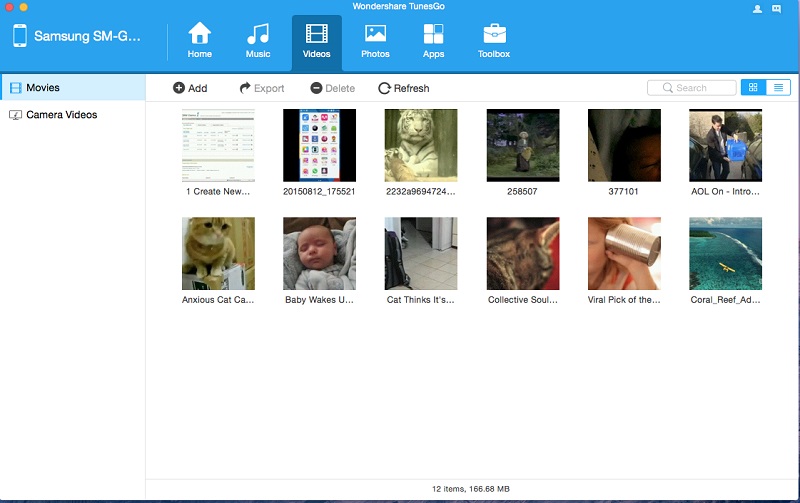Viewport: 800px width, 503px height.
Task: Click the Delete button
Action: [332, 88]
